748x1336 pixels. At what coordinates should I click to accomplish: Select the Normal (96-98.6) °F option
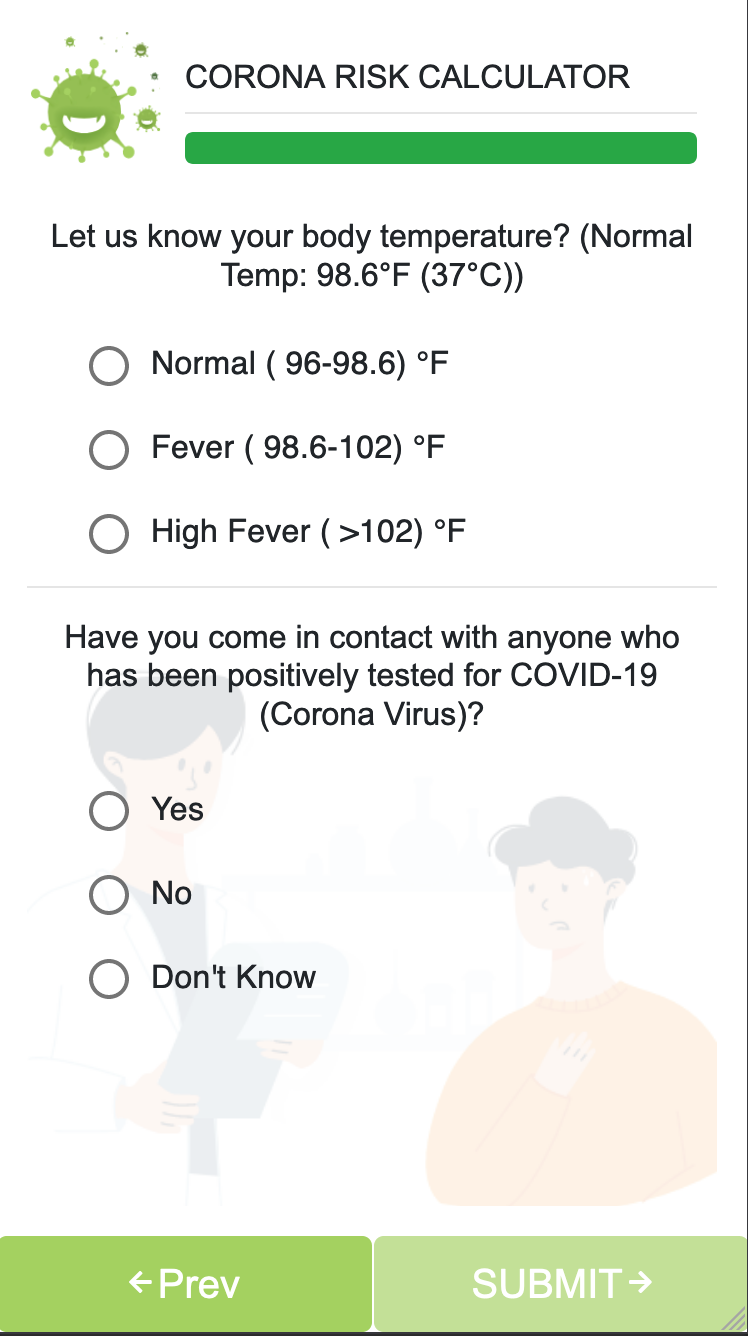[109, 365]
